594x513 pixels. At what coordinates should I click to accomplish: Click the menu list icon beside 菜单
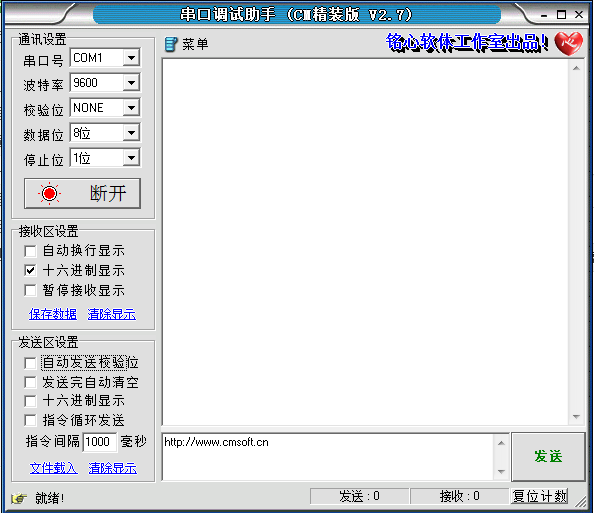171,44
